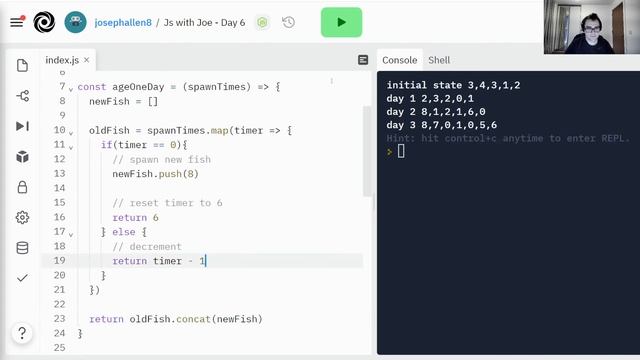Click comment '// spawn new fish'
Viewport: 640px width, 360px height.
pos(162,159)
